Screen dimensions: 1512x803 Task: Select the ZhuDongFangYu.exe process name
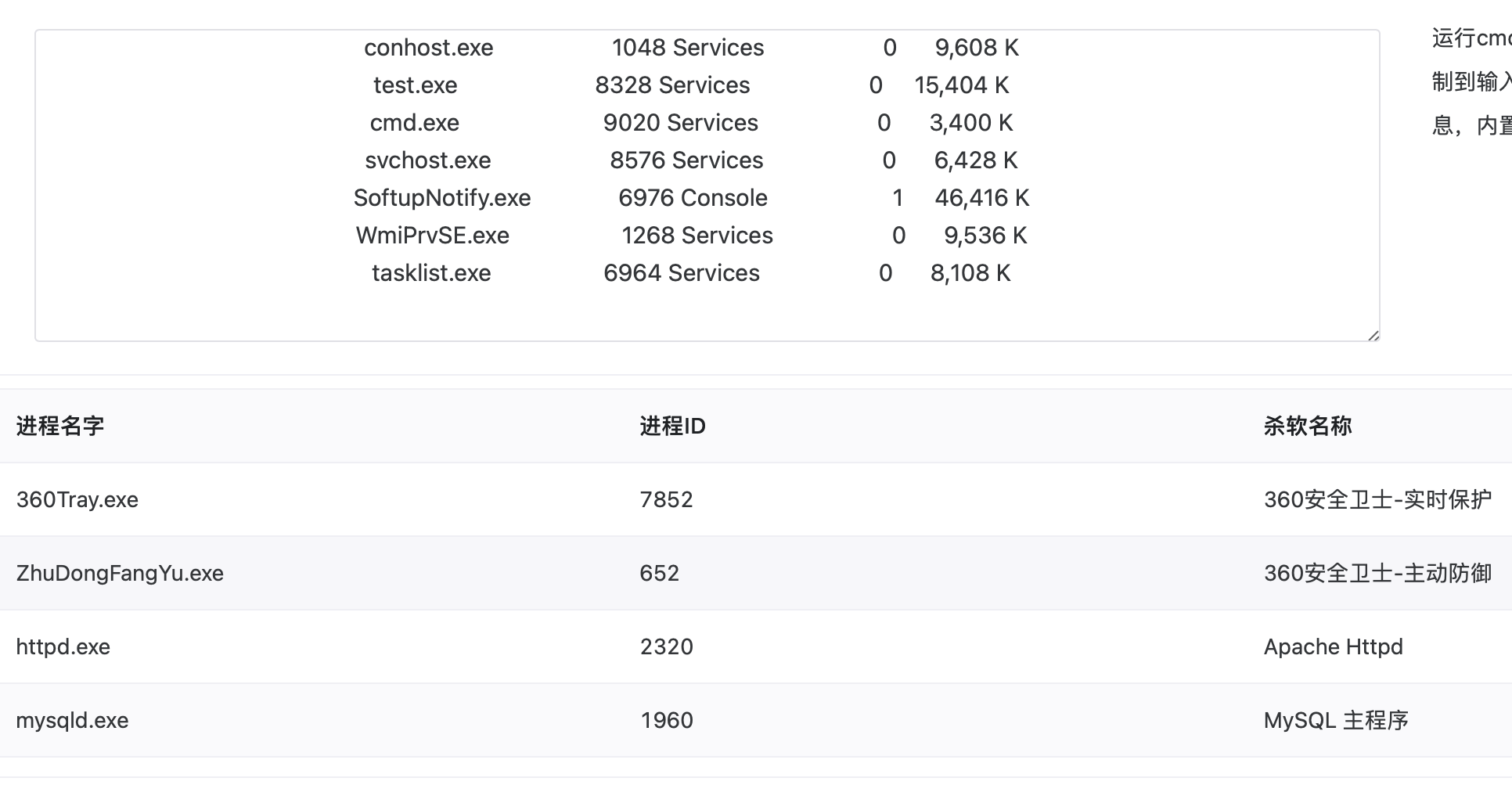pyautogui.click(x=120, y=573)
